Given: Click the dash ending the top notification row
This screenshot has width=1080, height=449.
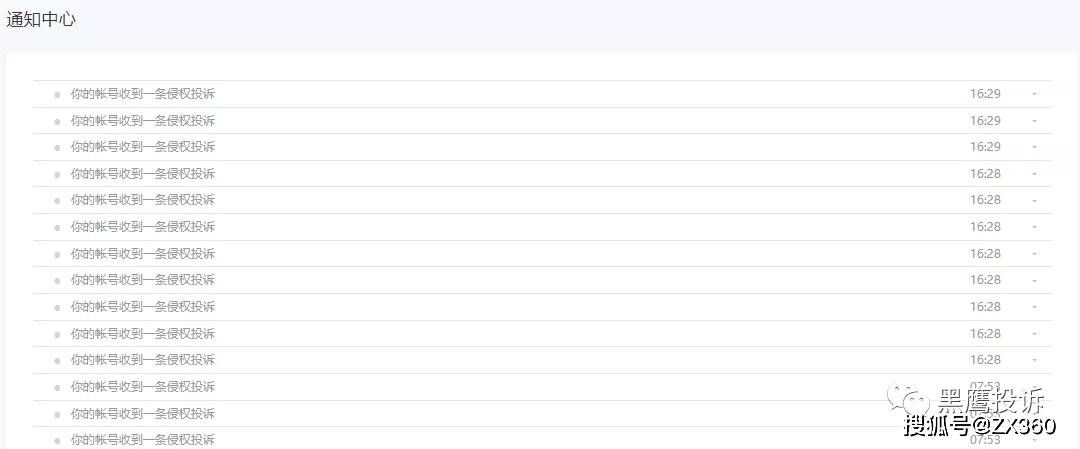Looking at the screenshot, I should point(1034,94).
